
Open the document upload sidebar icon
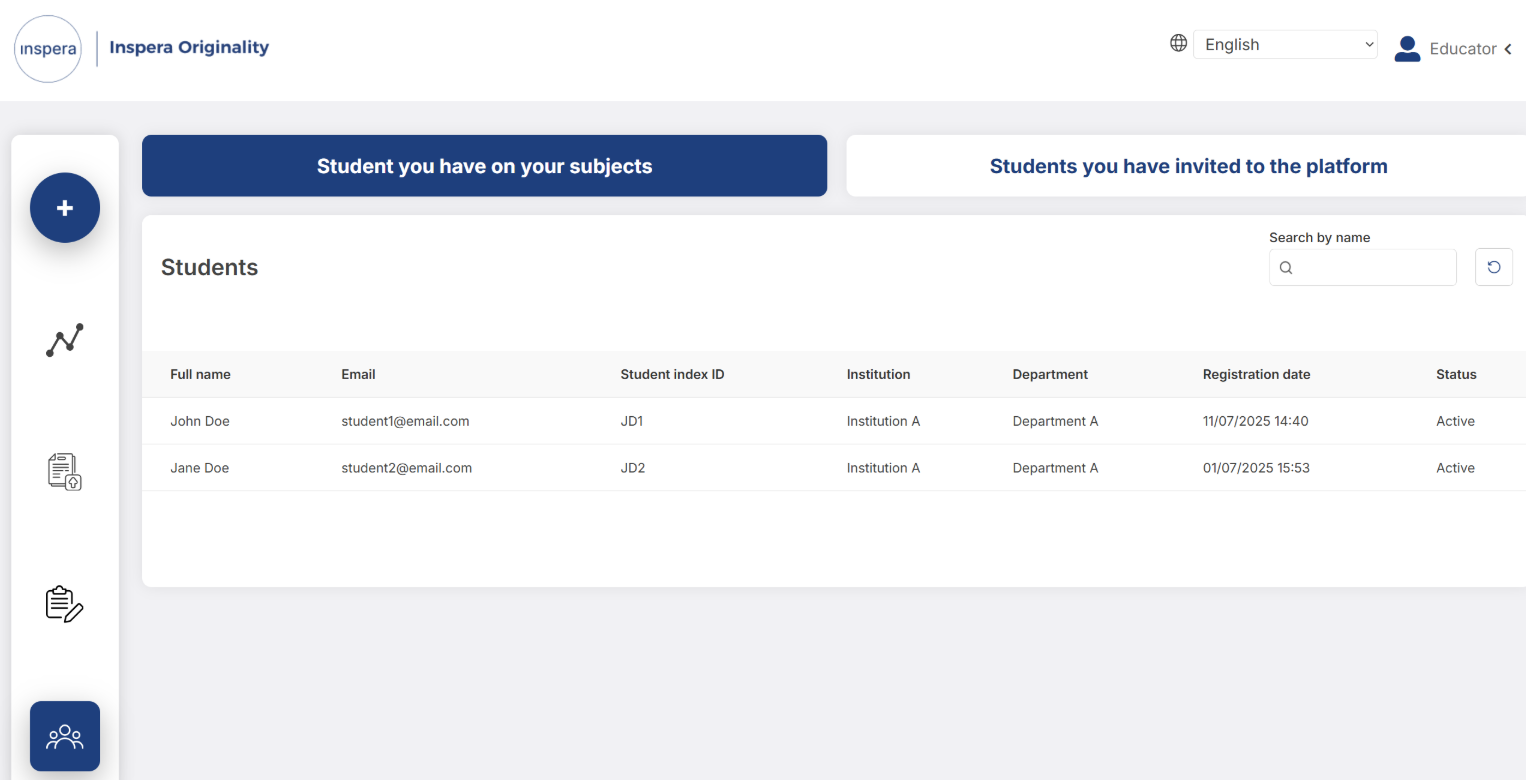(65, 471)
